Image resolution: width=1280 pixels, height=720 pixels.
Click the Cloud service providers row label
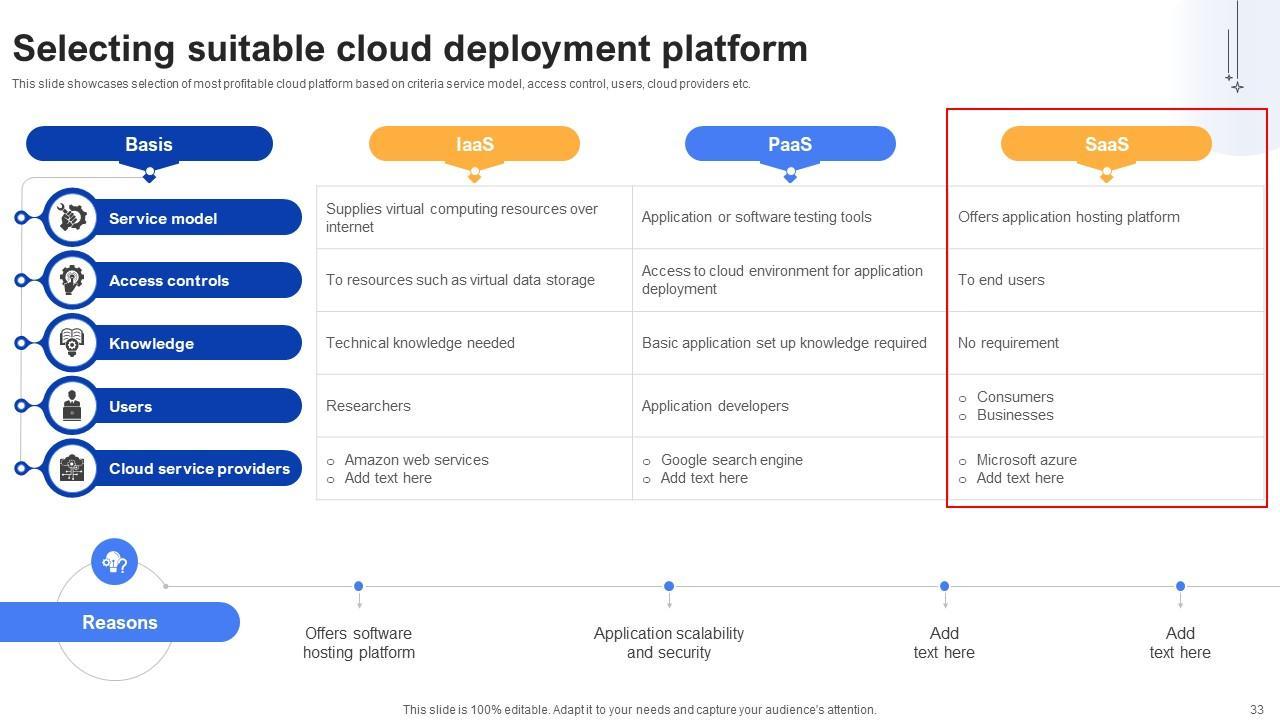coord(199,468)
